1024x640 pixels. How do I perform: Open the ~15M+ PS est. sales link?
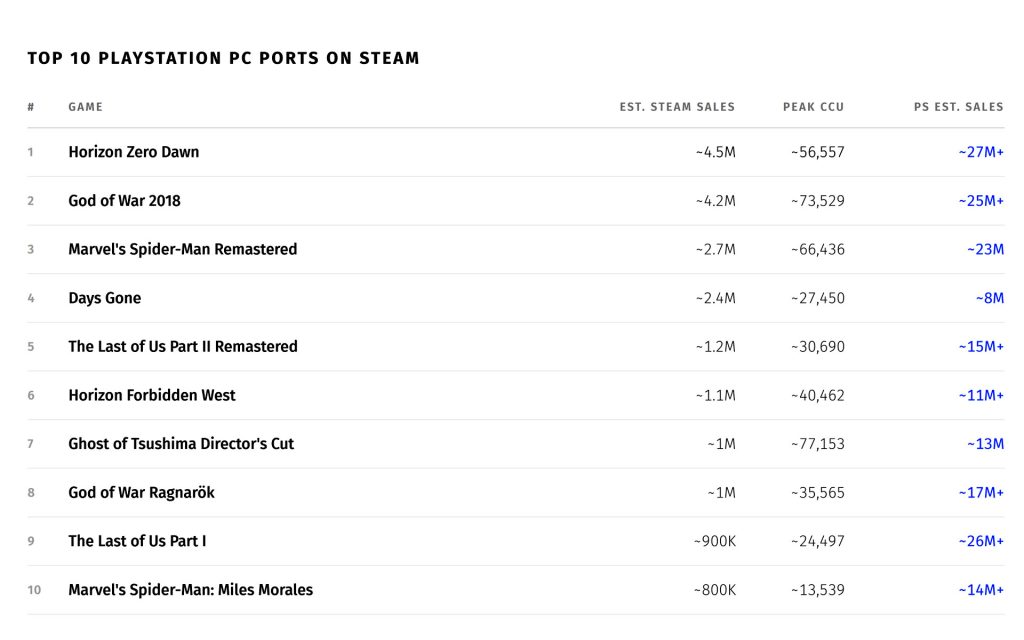(980, 347)
